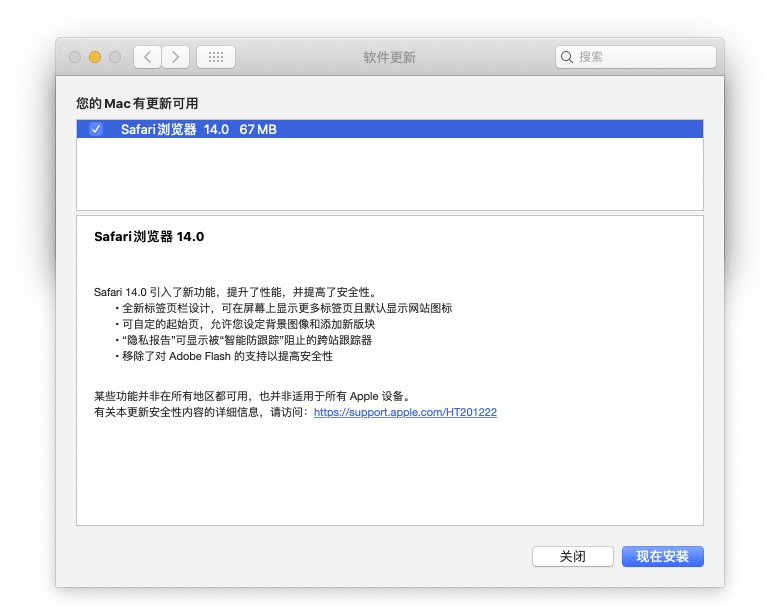Select the Safari浏览器 14.0 67 MB row
780x614 pixels.
click(390, 129)
